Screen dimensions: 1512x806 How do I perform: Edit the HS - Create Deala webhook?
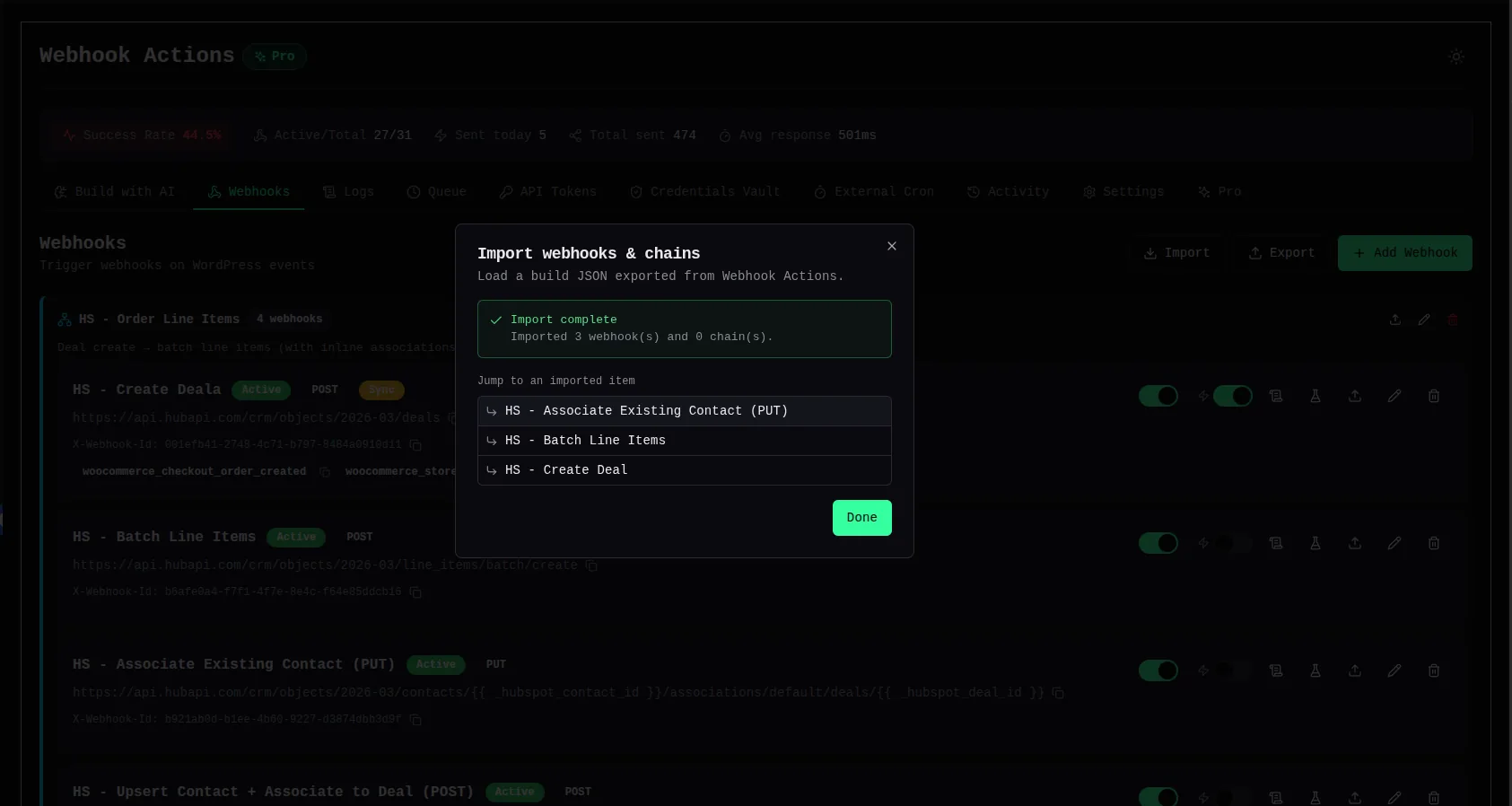pyautogui.click(x=1394, y=396)
